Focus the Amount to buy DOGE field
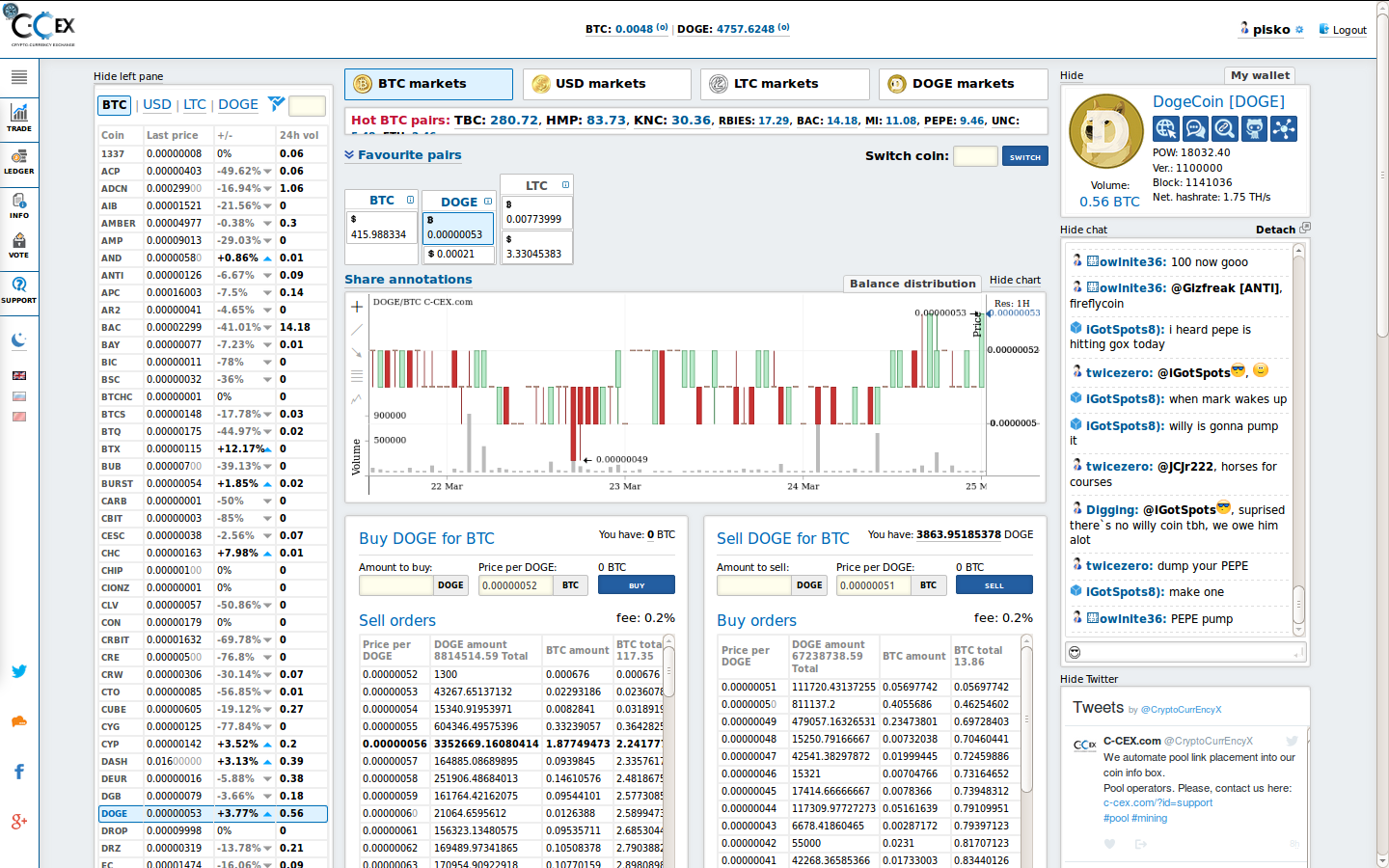This screenshot has width=1389, height=868. [395, 585]
